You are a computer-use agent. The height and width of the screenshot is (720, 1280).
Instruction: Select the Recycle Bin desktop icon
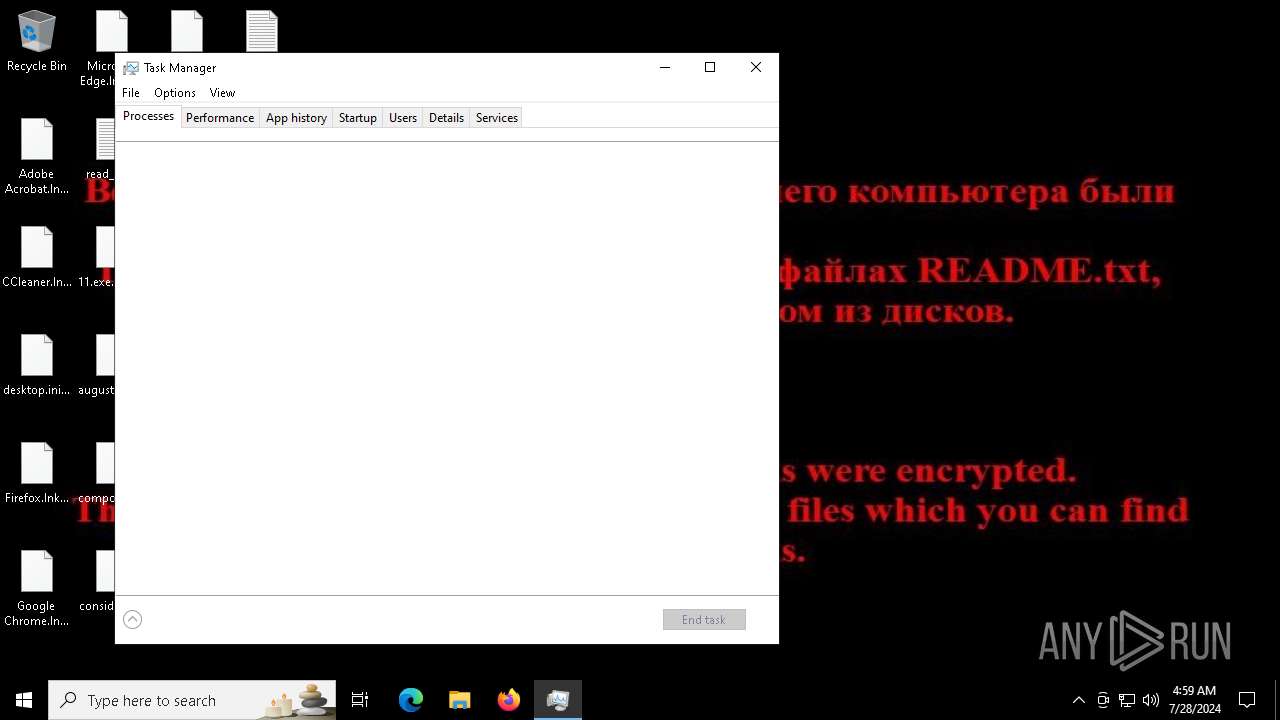pos(37,42)
